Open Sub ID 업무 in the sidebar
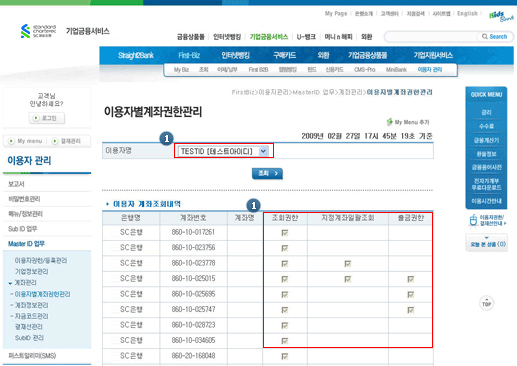 coord(22,229)
